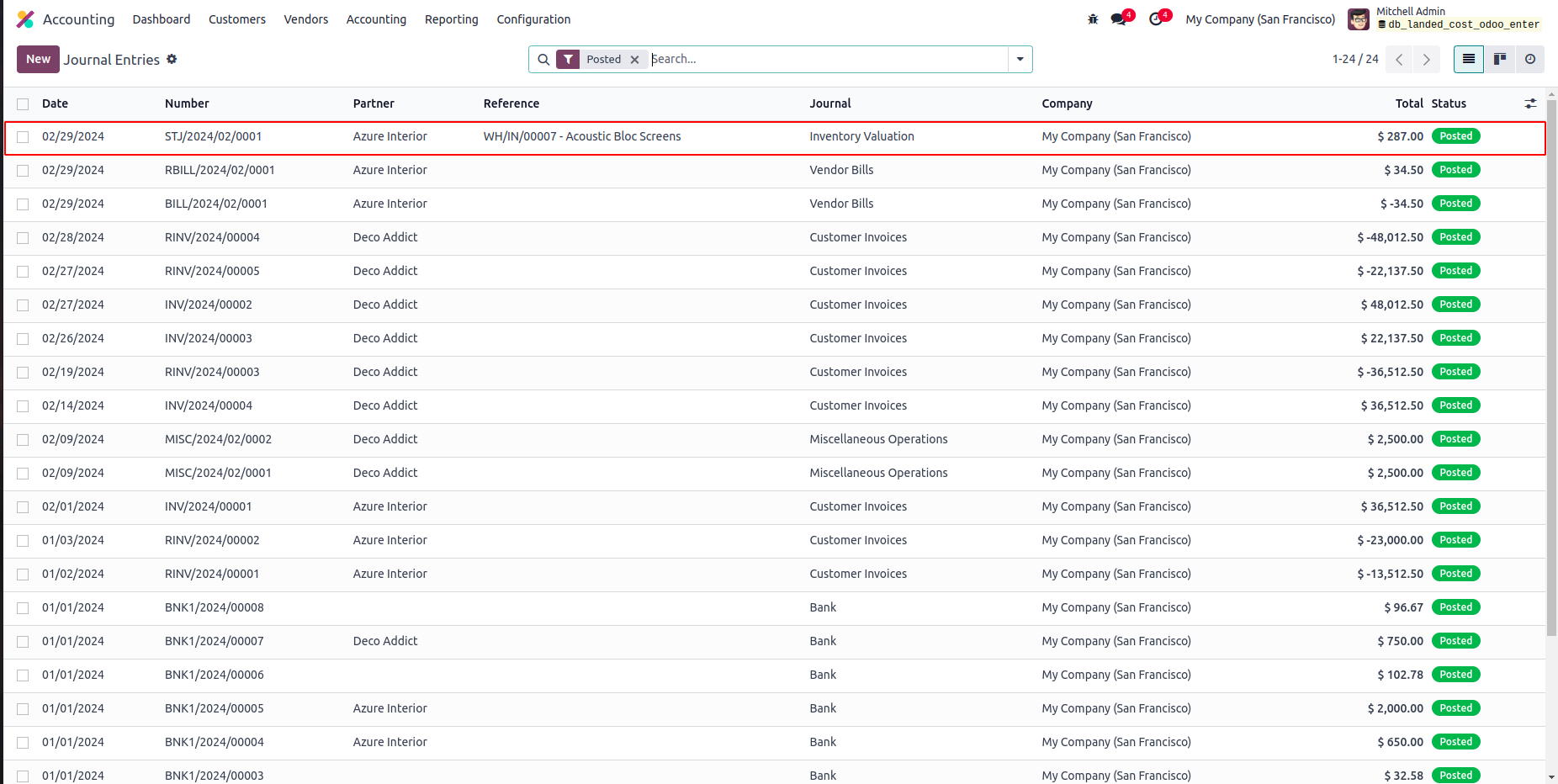Switch to kanban view
Viewport: 1558px width, 784px height.
(1499, 59)
